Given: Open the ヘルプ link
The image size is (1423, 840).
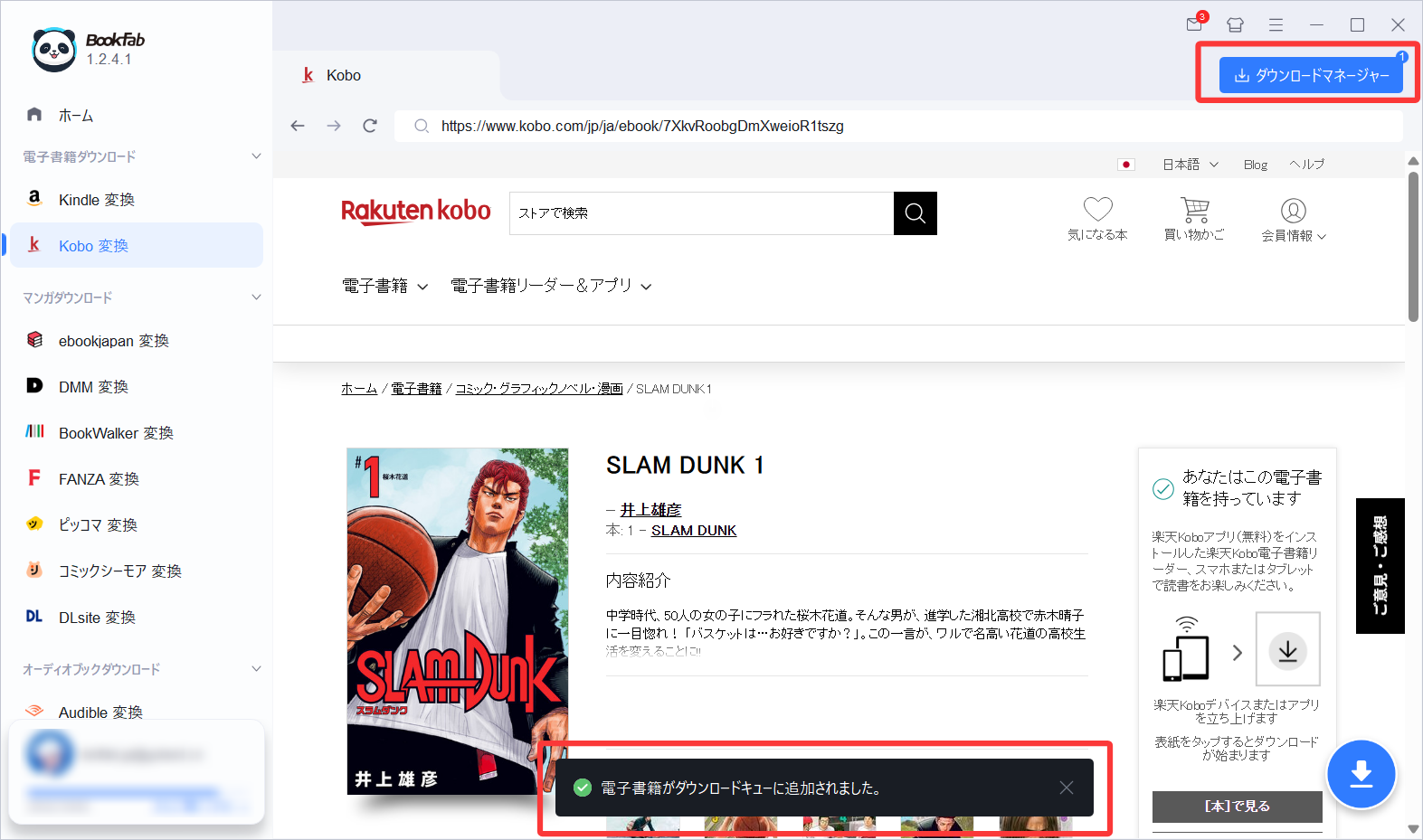Looking at the screenshot, I should click(1307, 165).
